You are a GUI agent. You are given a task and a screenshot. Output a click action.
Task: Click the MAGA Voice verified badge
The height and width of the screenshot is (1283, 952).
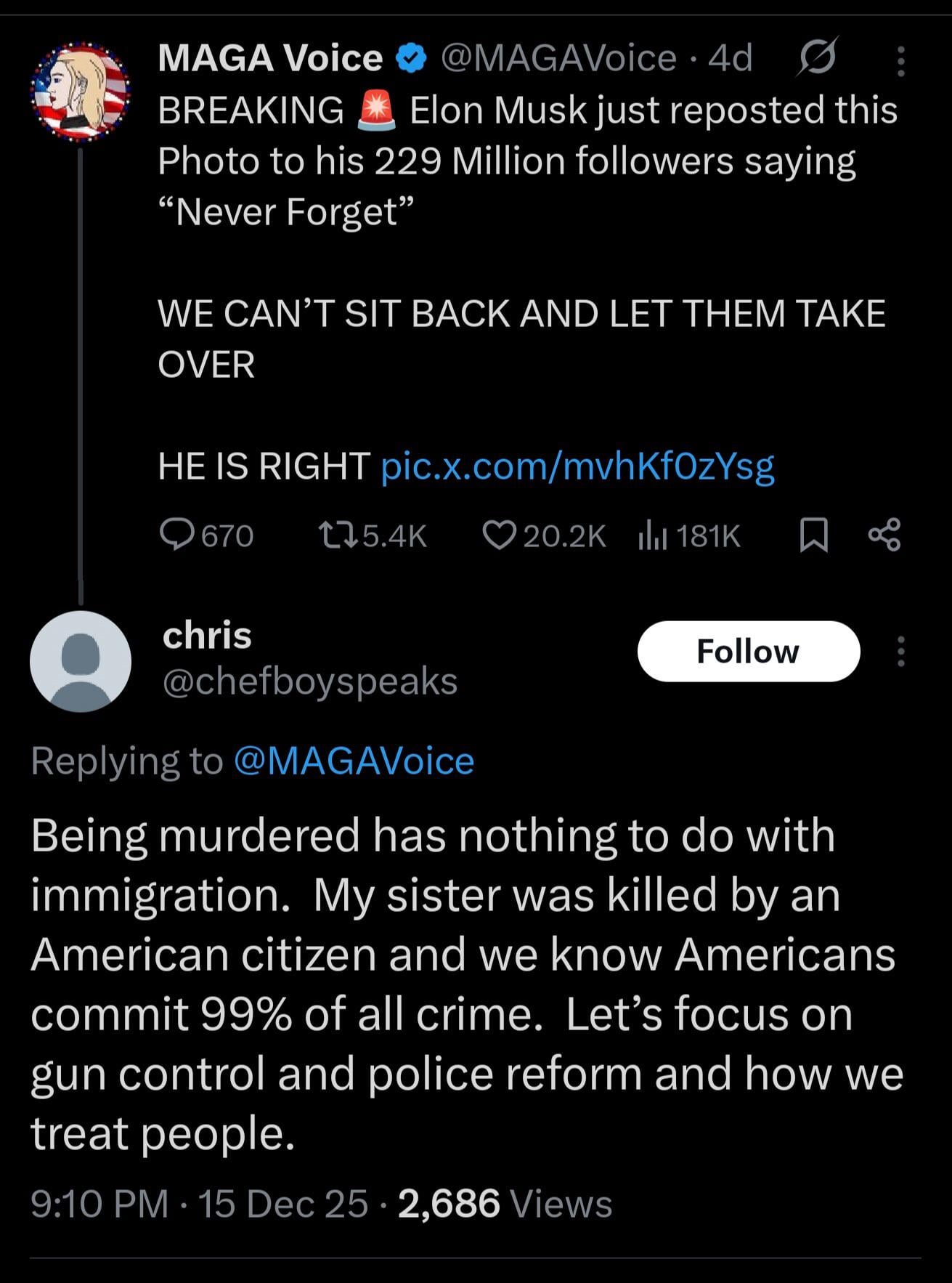click(412, 60)
